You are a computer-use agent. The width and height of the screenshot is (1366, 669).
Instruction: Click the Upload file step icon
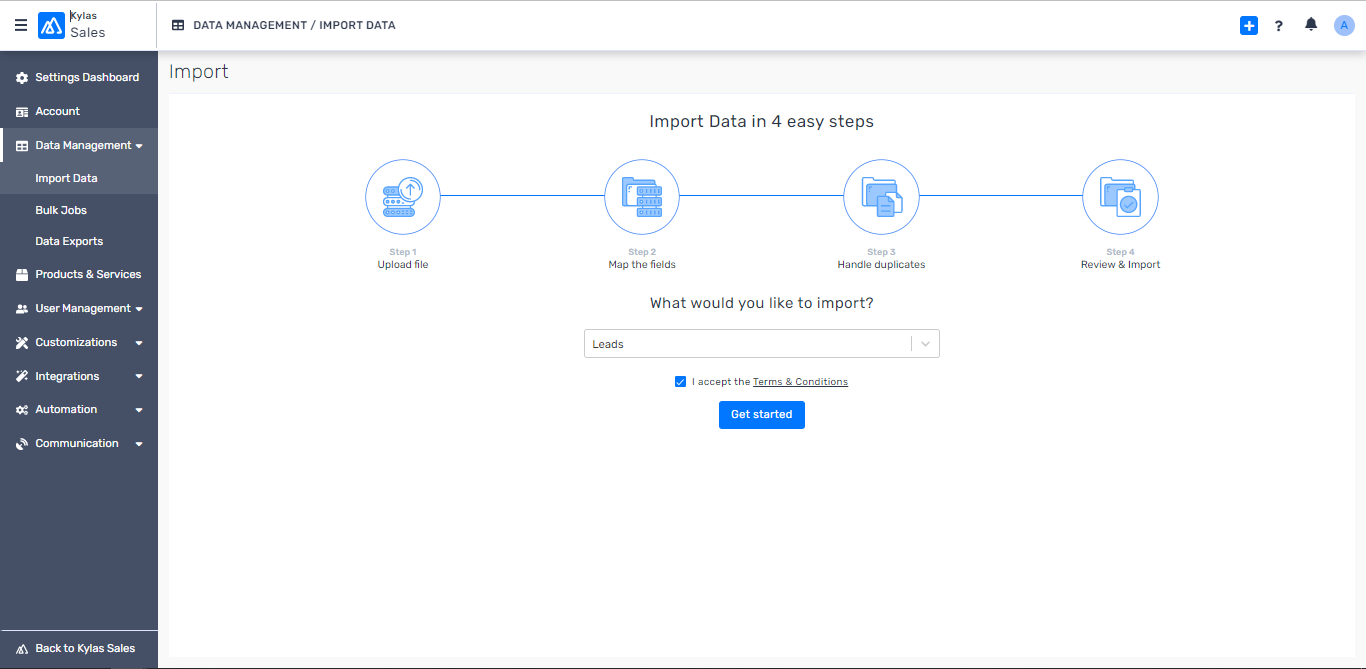403,197
